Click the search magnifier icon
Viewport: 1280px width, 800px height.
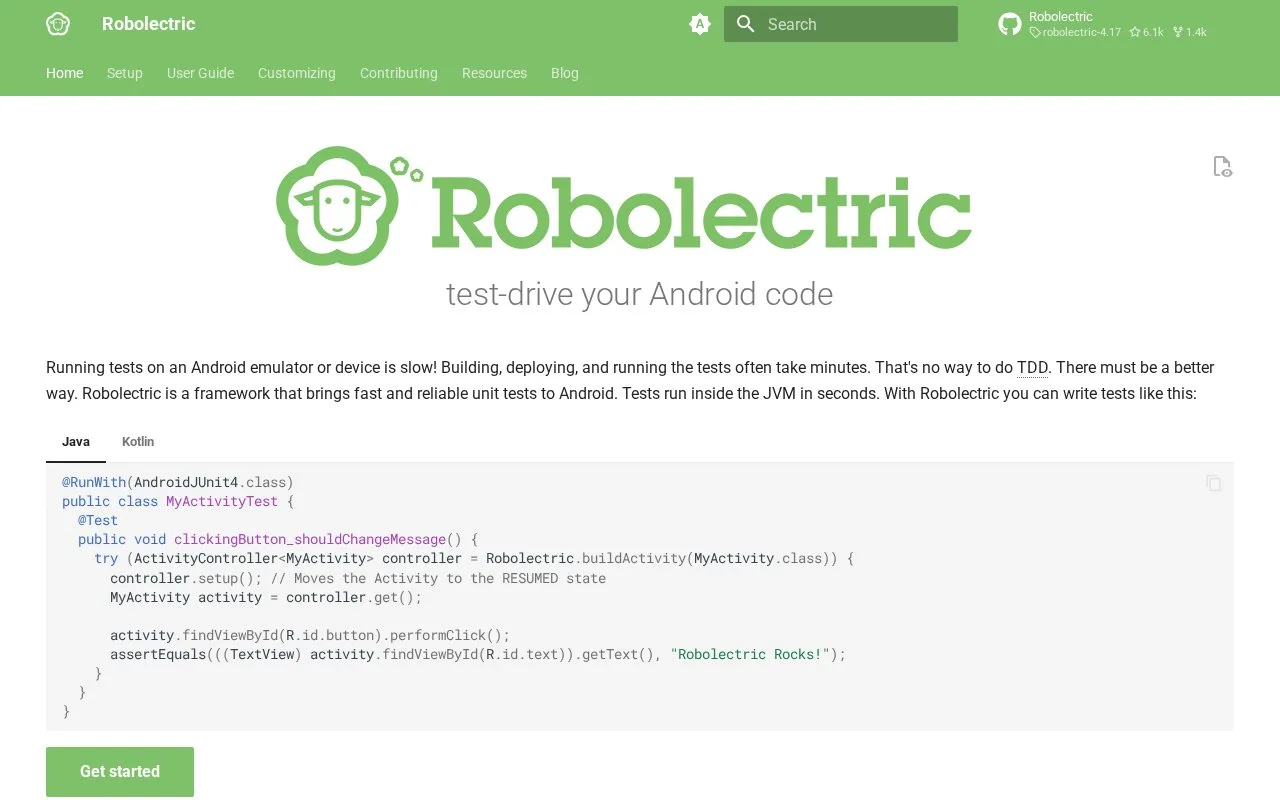click(x=746, y=24)
